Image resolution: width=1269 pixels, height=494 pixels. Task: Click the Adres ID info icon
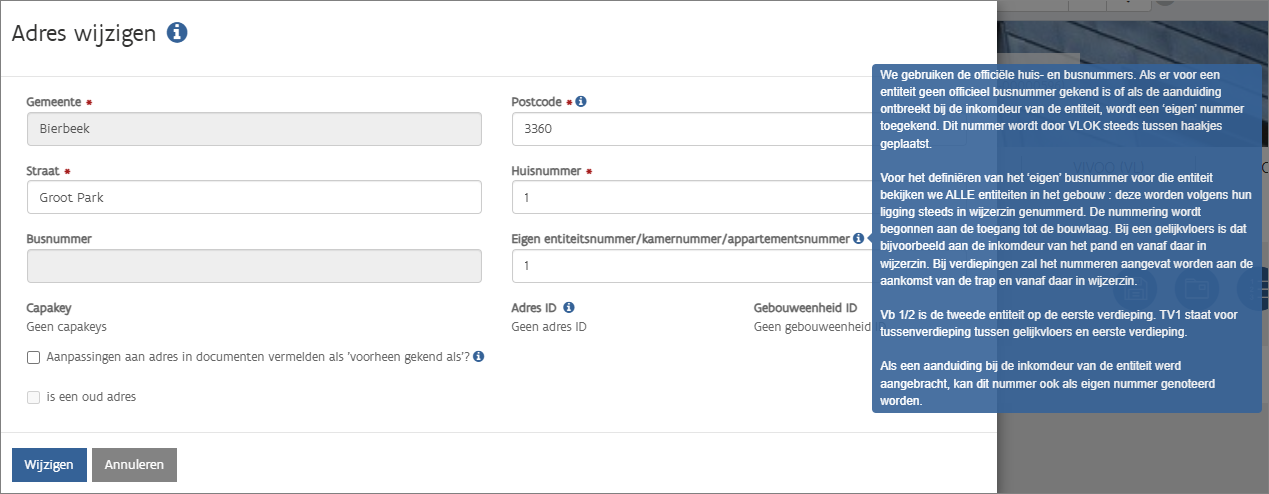(568, 308)
